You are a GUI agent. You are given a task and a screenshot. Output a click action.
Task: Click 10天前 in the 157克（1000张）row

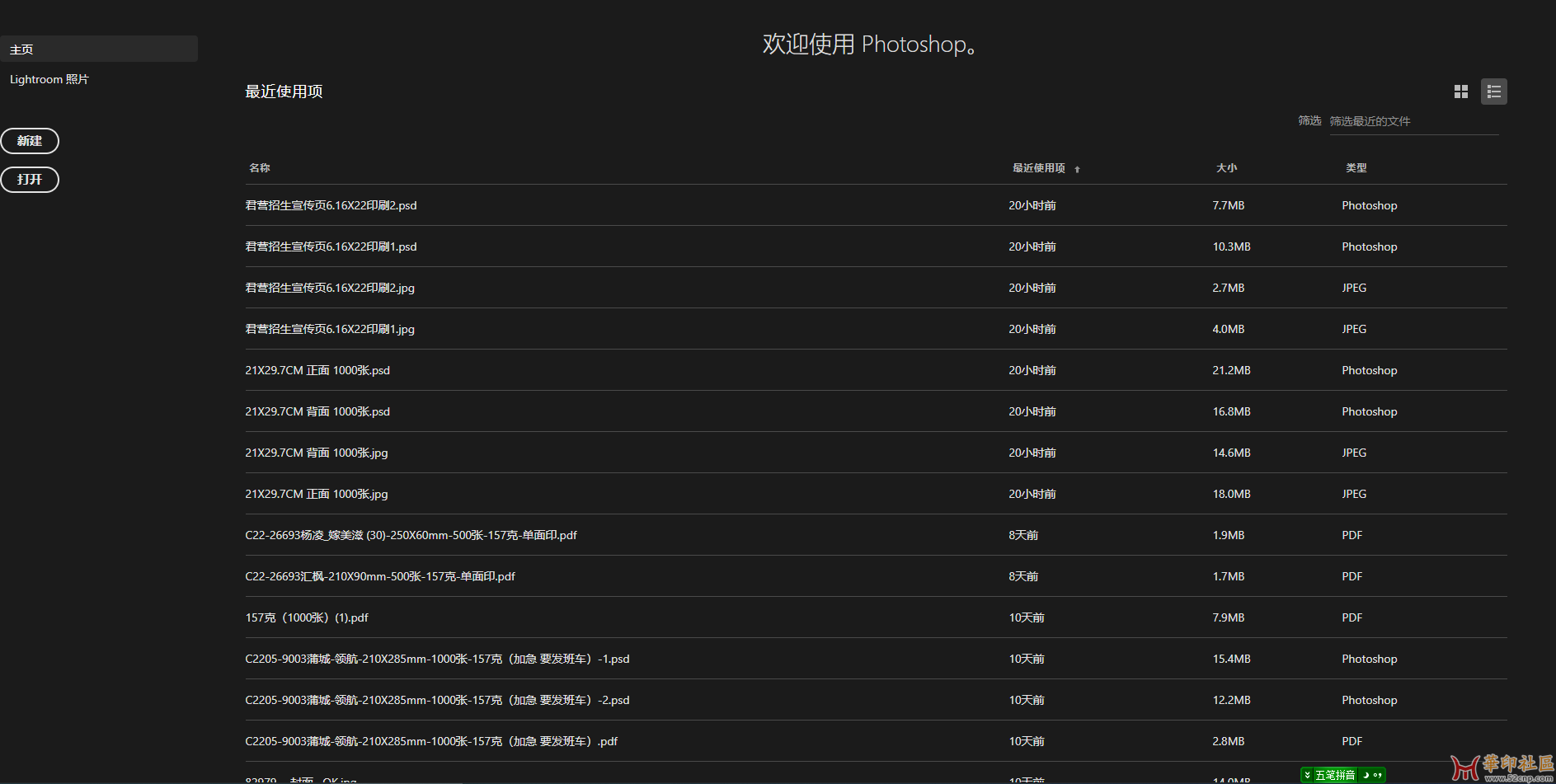tap(1027, 617)
